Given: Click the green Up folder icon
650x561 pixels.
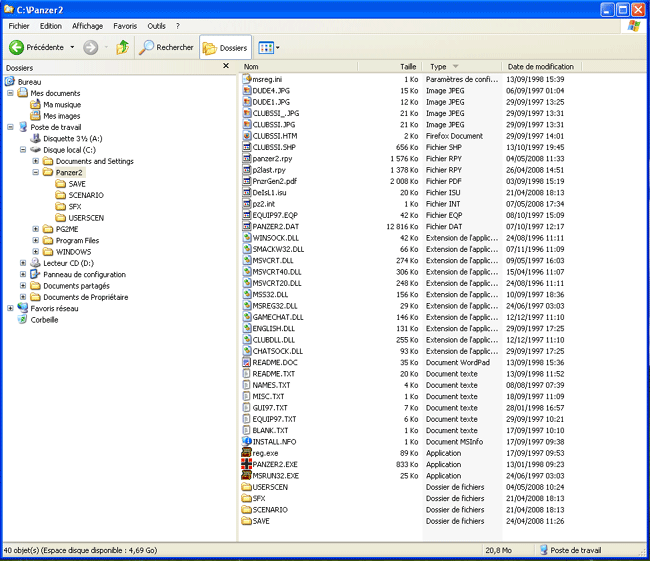Looking at the screenshot, I should (x=122, y=47).
